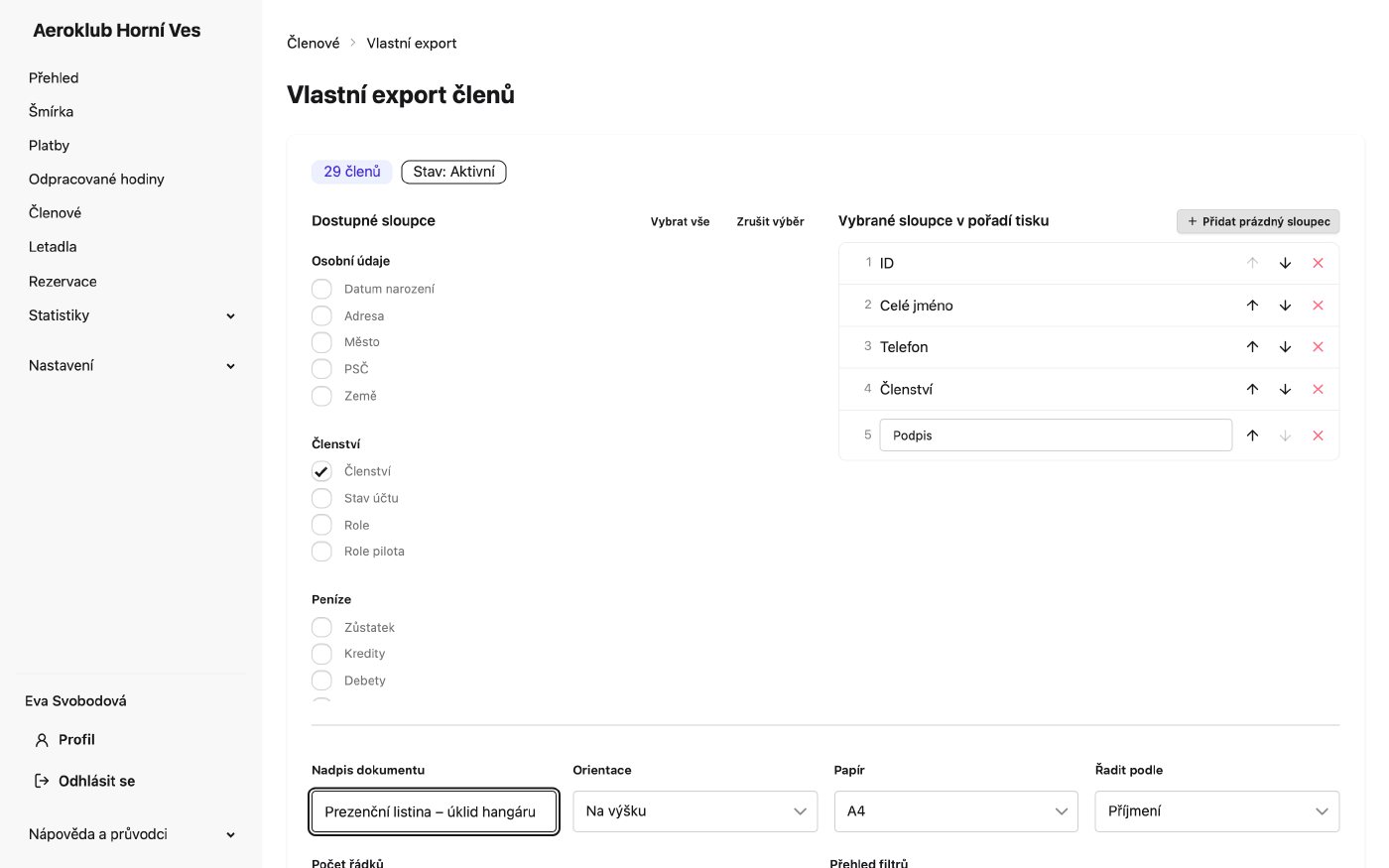Follow the Členové breadcrumb link

pos(314,43)
